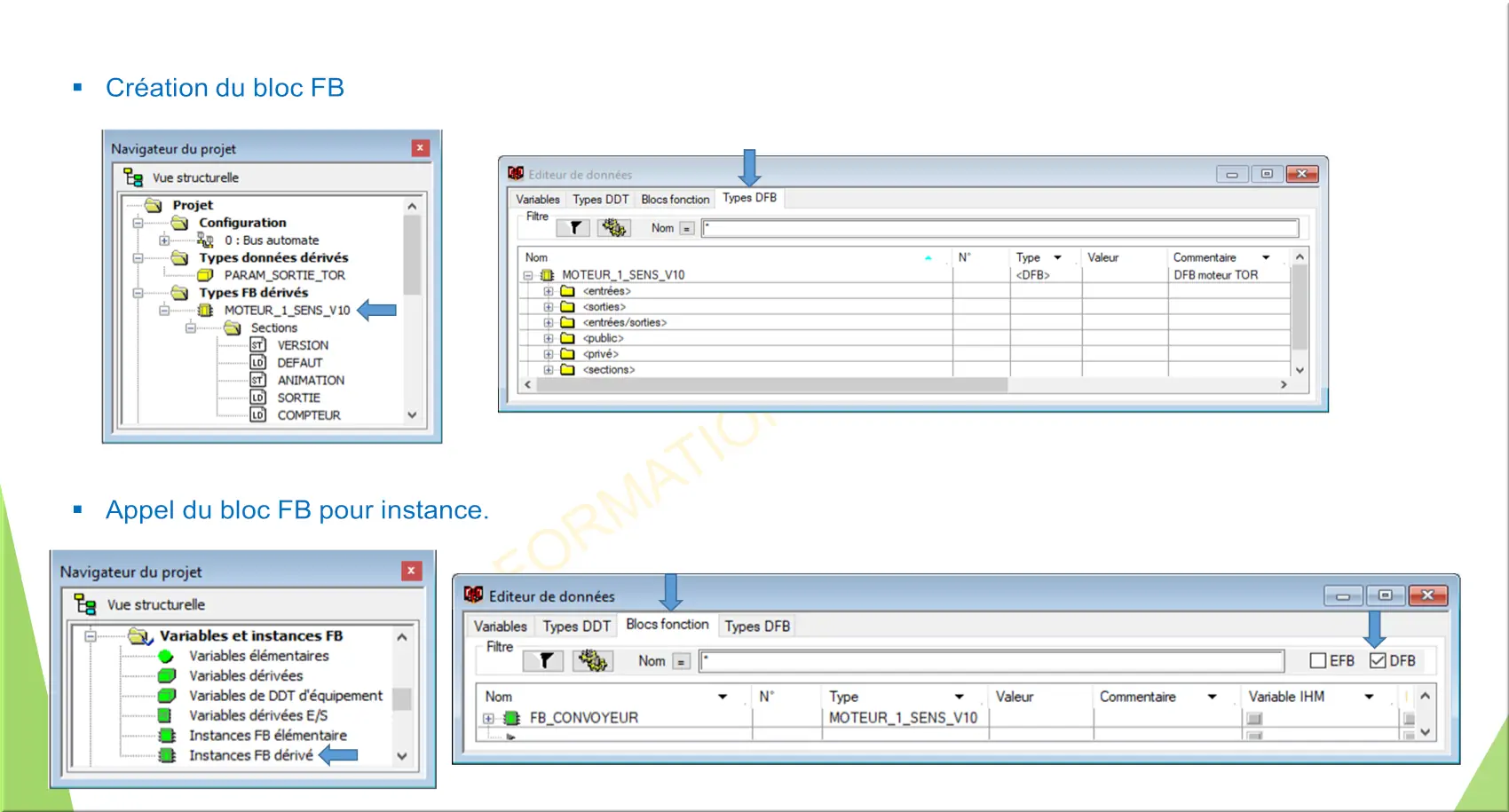The width and height of the screenshot is (1509, 812).
Task: Click the MOTEUR_1_SENS_V10 DFB icon in project tree
Action: (205, 311)
